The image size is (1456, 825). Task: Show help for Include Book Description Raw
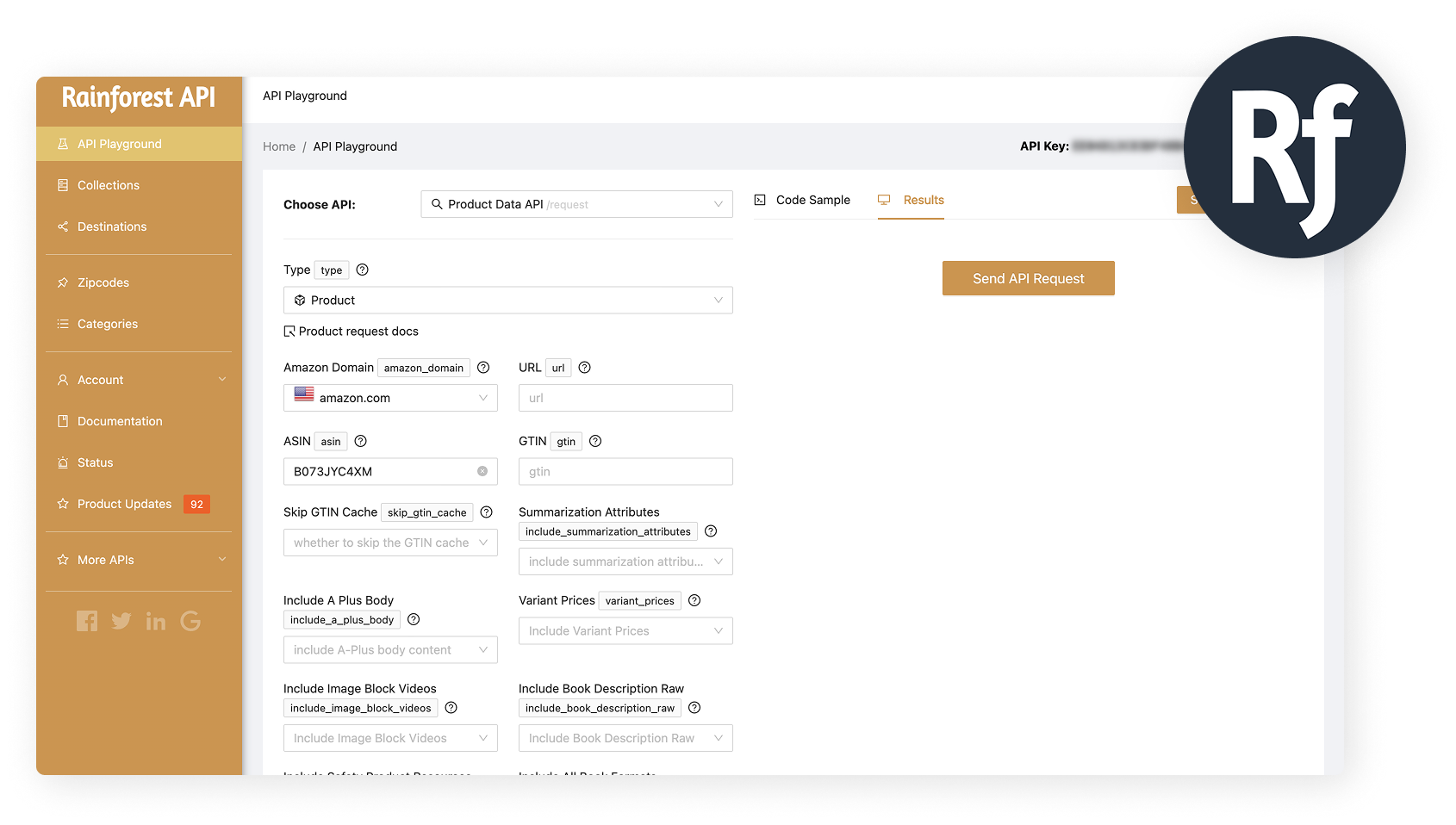[694, 708]
